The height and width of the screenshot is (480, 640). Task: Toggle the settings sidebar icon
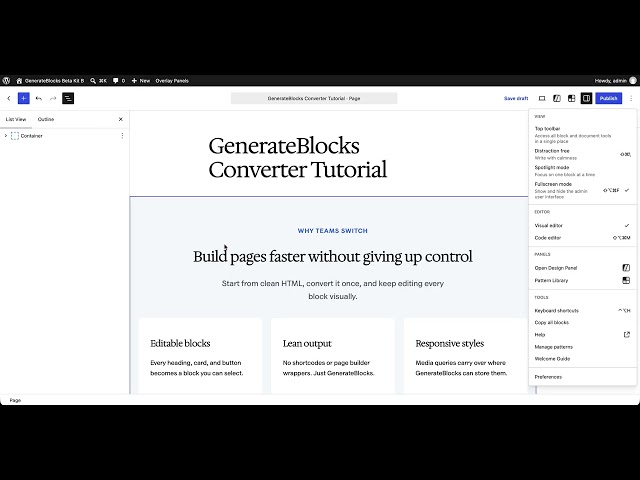(x=587, y=98)
